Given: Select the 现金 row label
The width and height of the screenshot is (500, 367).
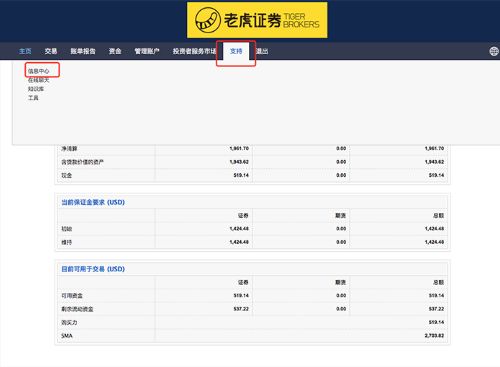Looking at the screenshot, I should [66, 175].
